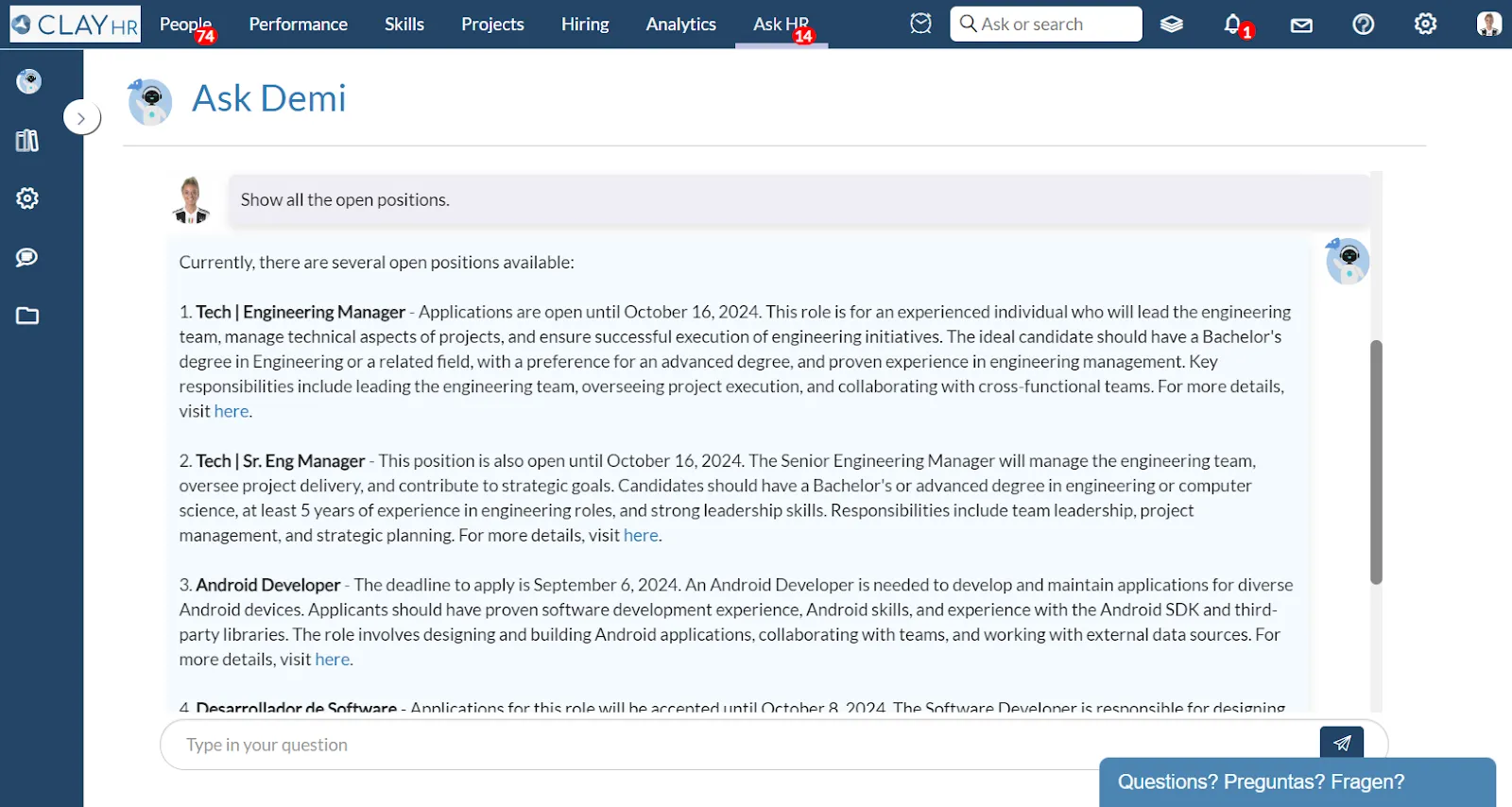Send the question with the paper plane
The height and width of the screenshot is (807, 1512).
[1342, 743]
